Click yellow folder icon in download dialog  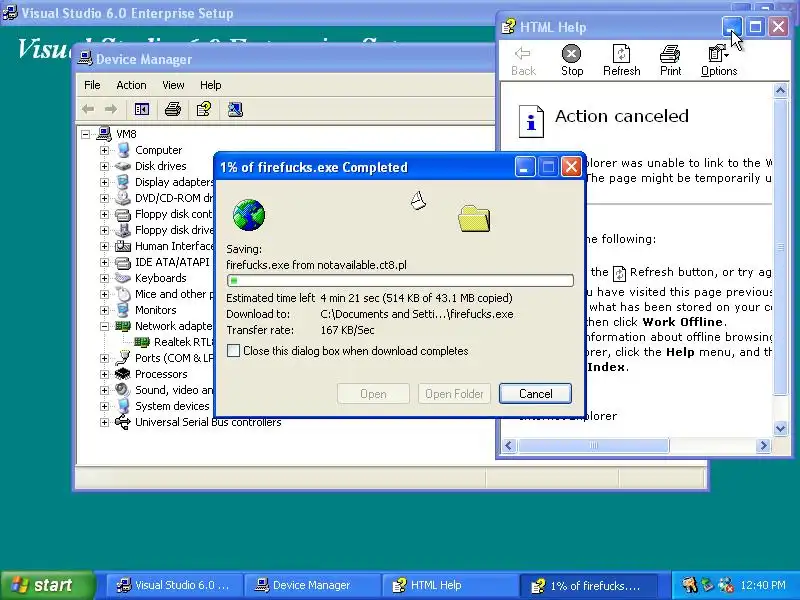(474, 218)
